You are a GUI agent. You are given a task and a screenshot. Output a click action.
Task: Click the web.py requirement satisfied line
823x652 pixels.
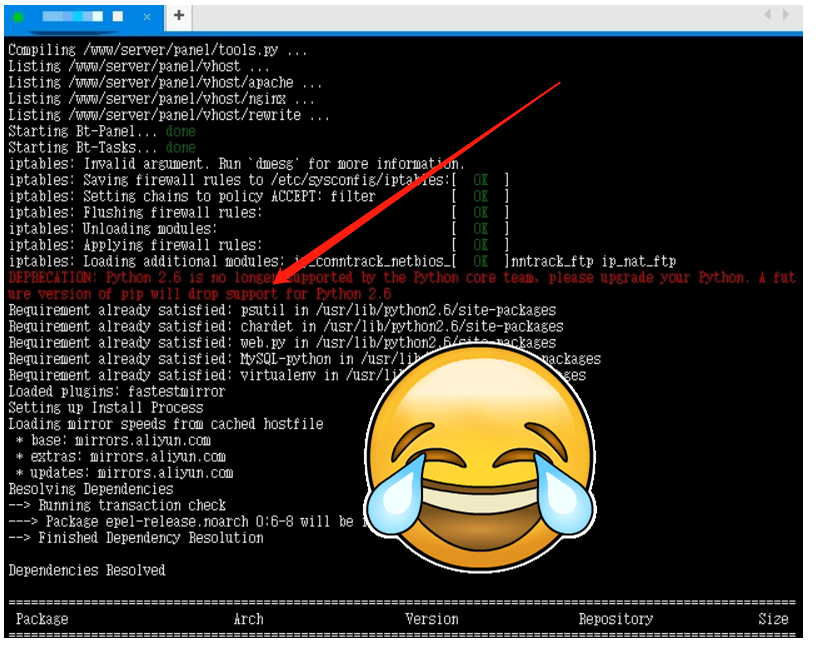282,343
